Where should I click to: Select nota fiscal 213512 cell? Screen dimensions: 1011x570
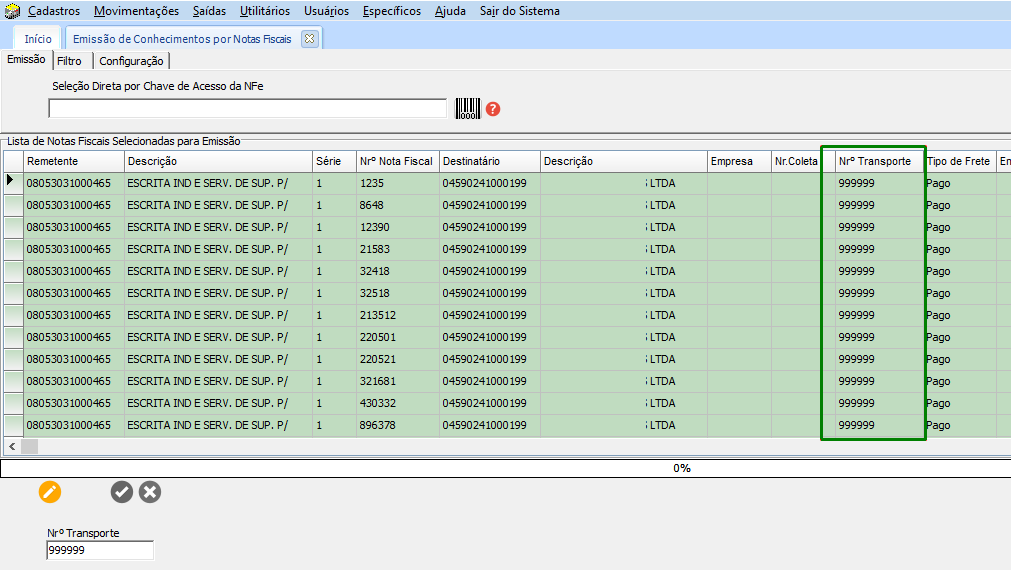click(398, 315)
